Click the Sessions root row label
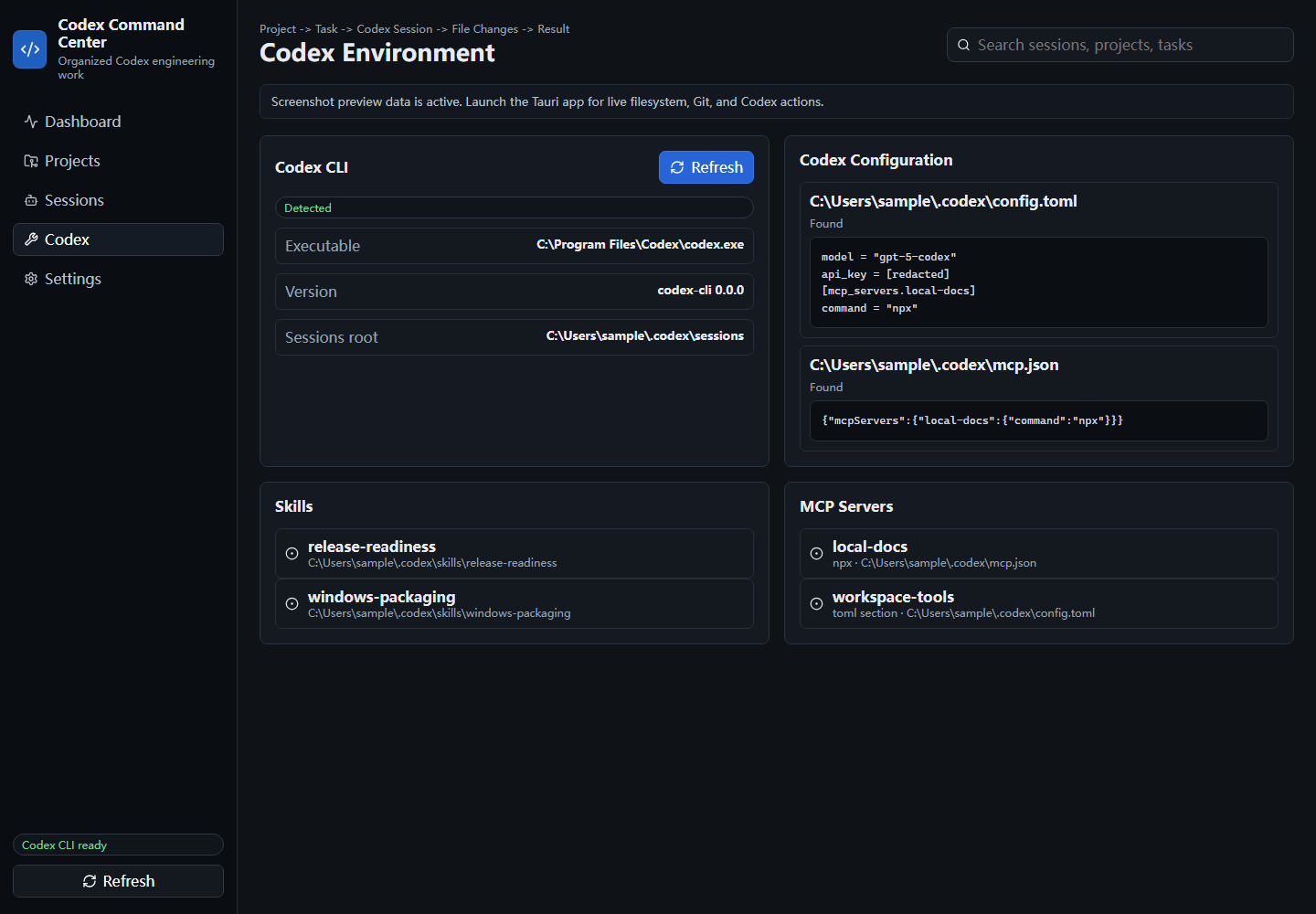The height and width of the screenshot is (914, 1316). (x=332, y=337)
